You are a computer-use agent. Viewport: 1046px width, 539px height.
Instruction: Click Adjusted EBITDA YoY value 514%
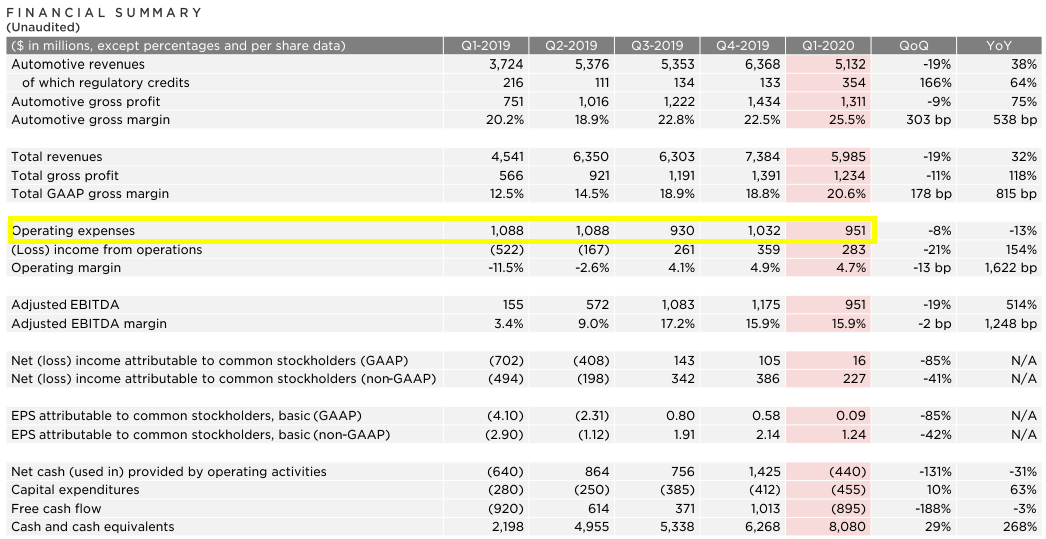click(x=1022, y=305)
